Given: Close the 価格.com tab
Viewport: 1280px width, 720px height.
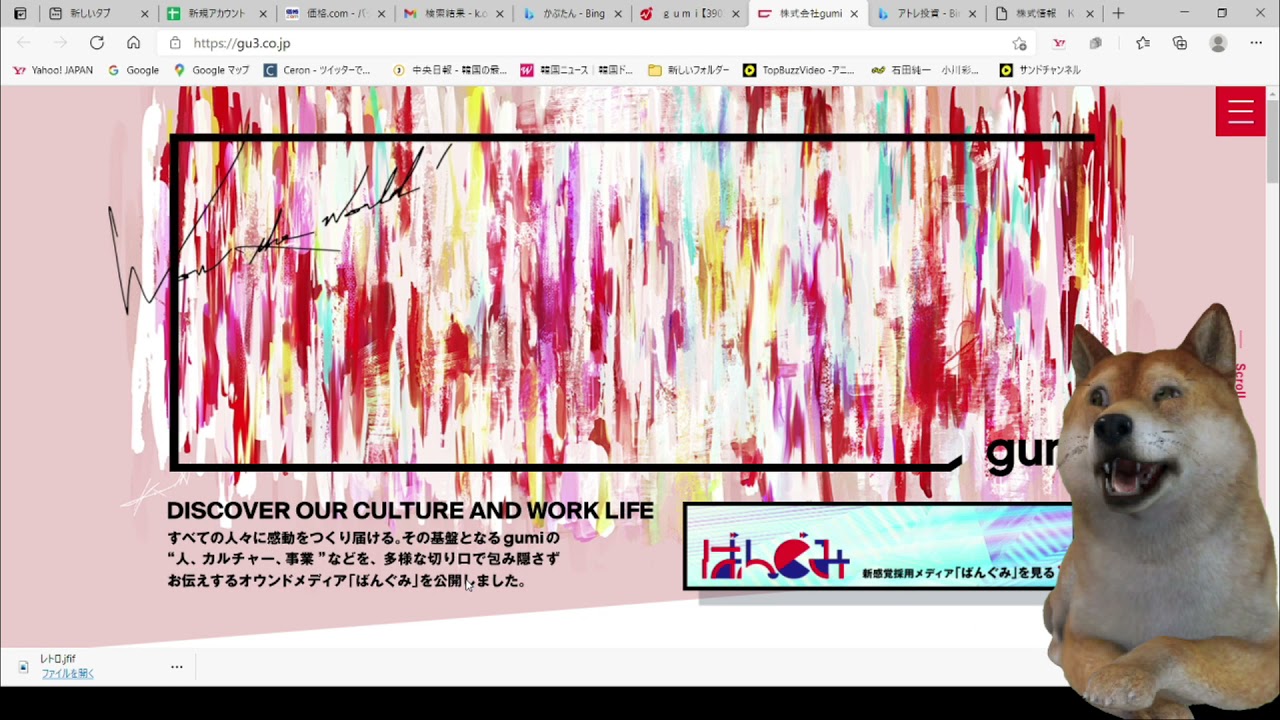Looking at the screenshot, I should pyautogui.click(x=381, y=14).
